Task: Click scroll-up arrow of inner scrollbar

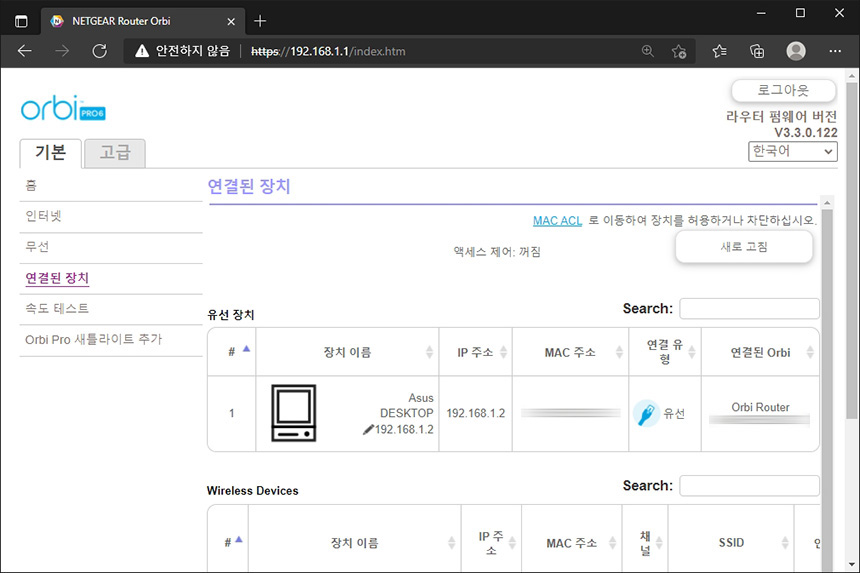Action: (x=827, y=203)
